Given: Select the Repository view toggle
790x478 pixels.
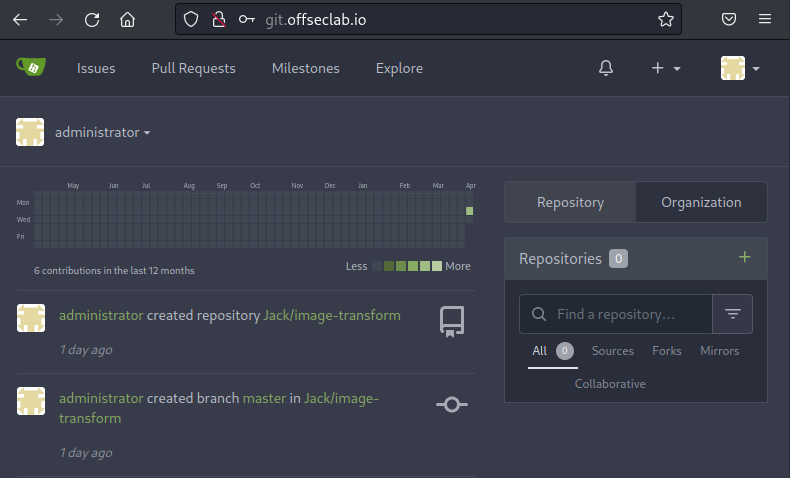Looking at the screenshot, I should click(570, 202).
